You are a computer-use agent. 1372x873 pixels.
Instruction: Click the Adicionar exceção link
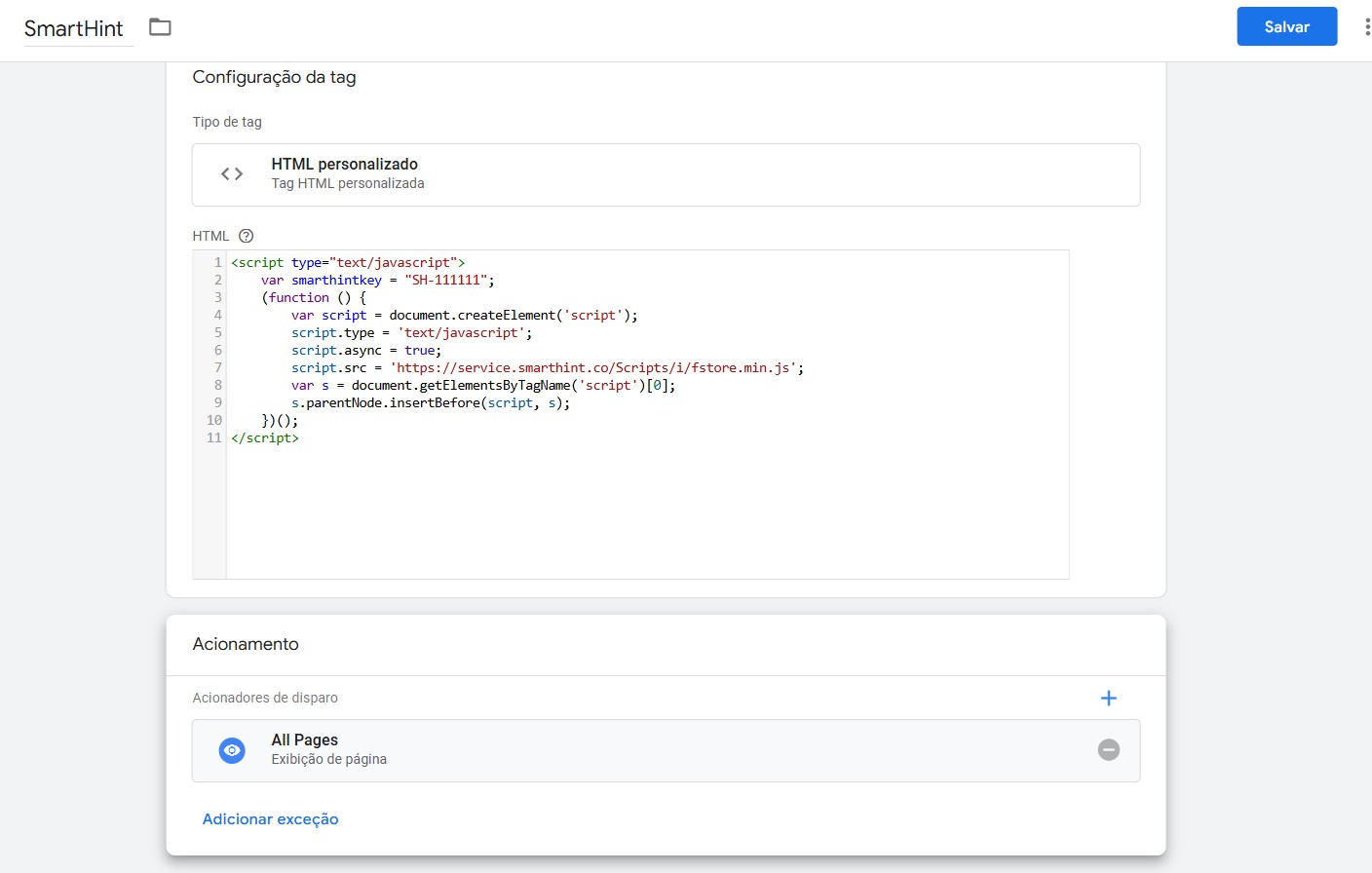pyautogui.click(x=270, y=819)
